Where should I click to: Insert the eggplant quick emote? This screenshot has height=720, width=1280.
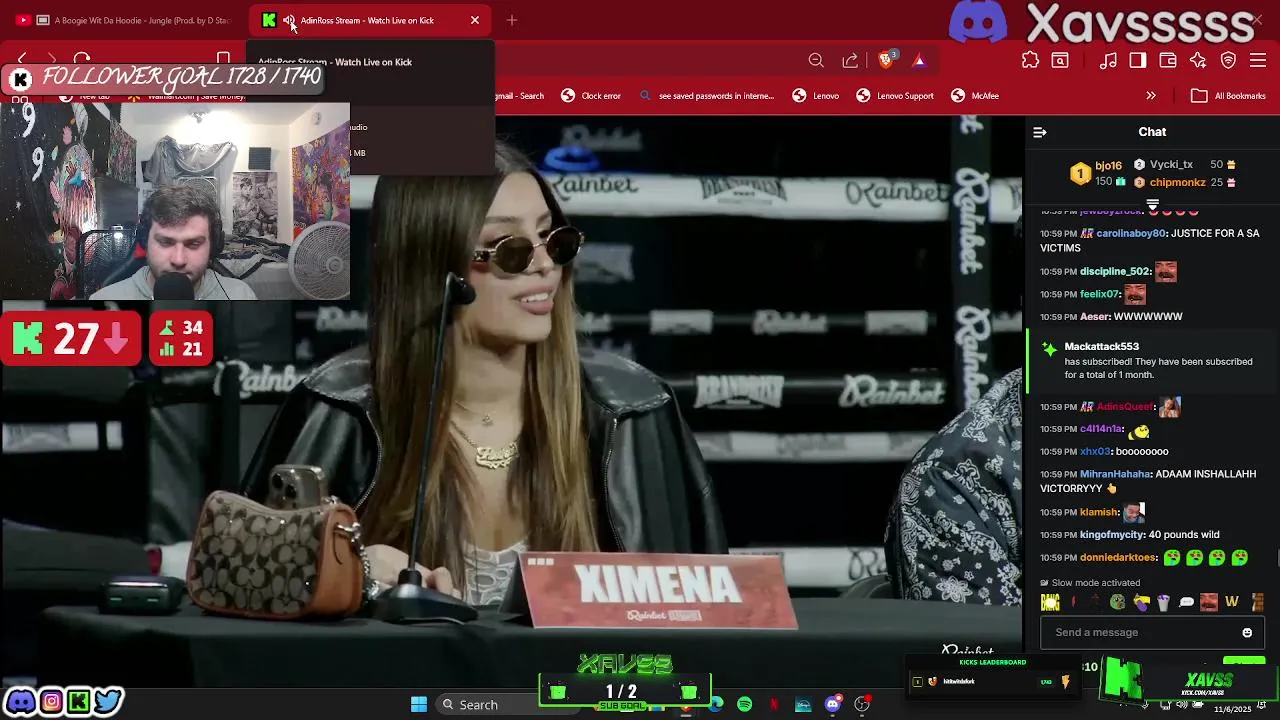(x=1141, y=602)
